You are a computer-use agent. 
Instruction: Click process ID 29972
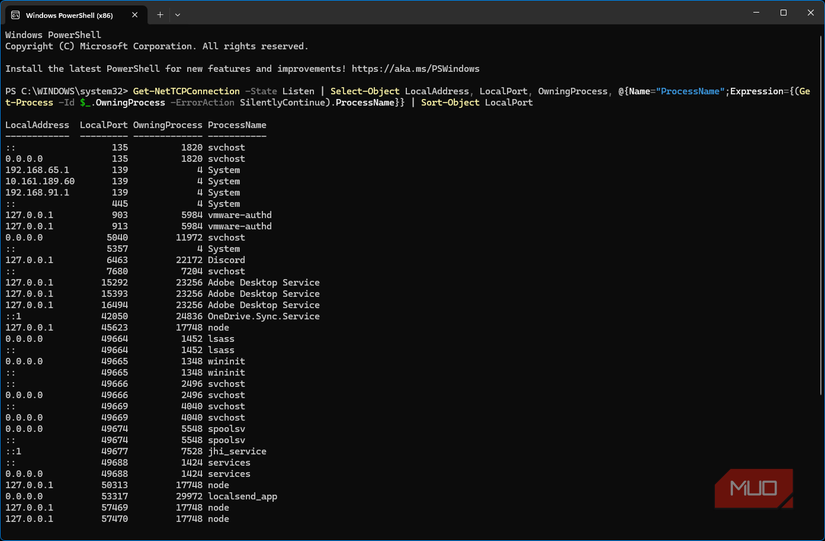[x=189, y=496]
